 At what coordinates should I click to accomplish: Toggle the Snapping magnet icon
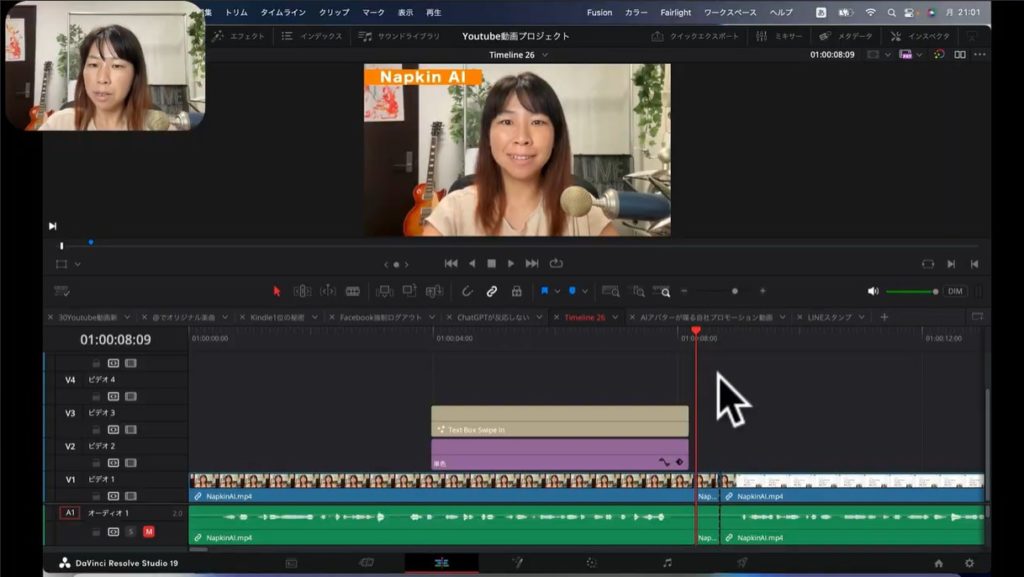pyautogui.click(x=467, y=291)
